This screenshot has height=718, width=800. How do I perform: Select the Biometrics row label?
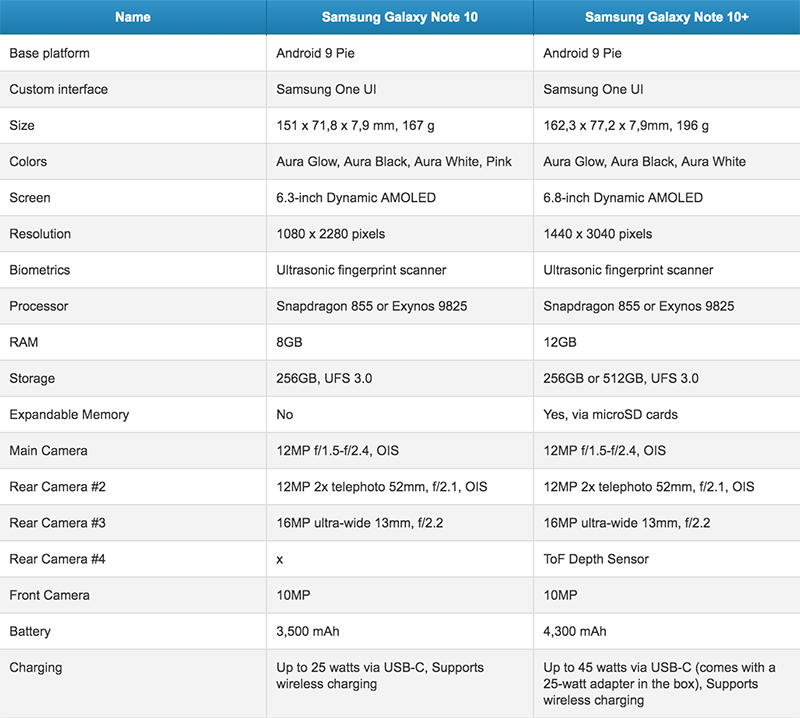click(x=40, y=269)
